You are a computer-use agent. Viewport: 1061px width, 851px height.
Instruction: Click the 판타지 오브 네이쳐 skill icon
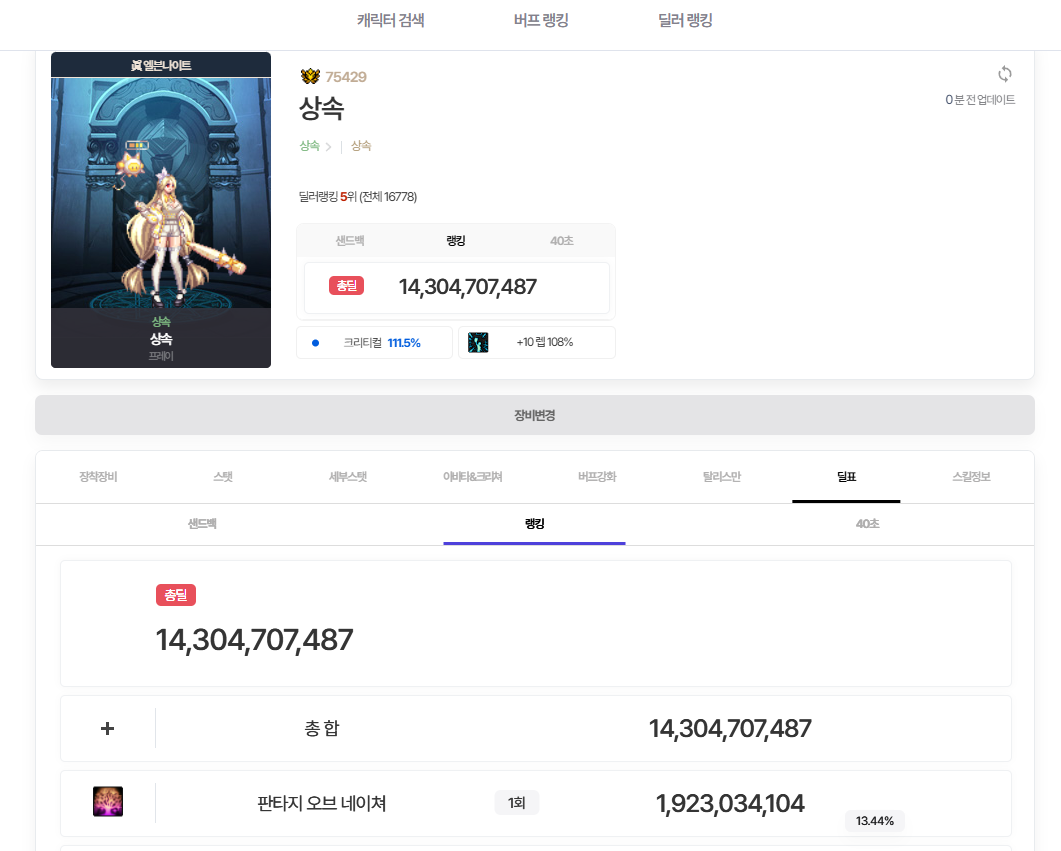(x=108, y=802)
